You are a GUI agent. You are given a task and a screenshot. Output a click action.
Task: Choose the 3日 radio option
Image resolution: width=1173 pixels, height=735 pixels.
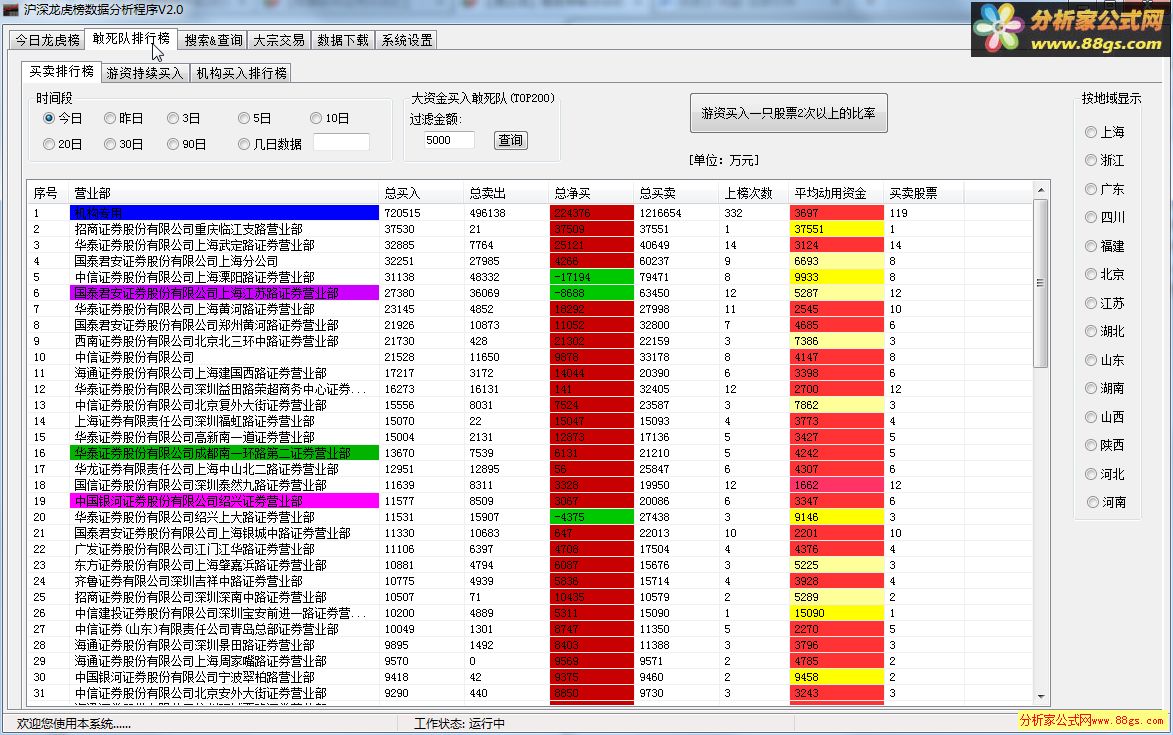(184, 118)
